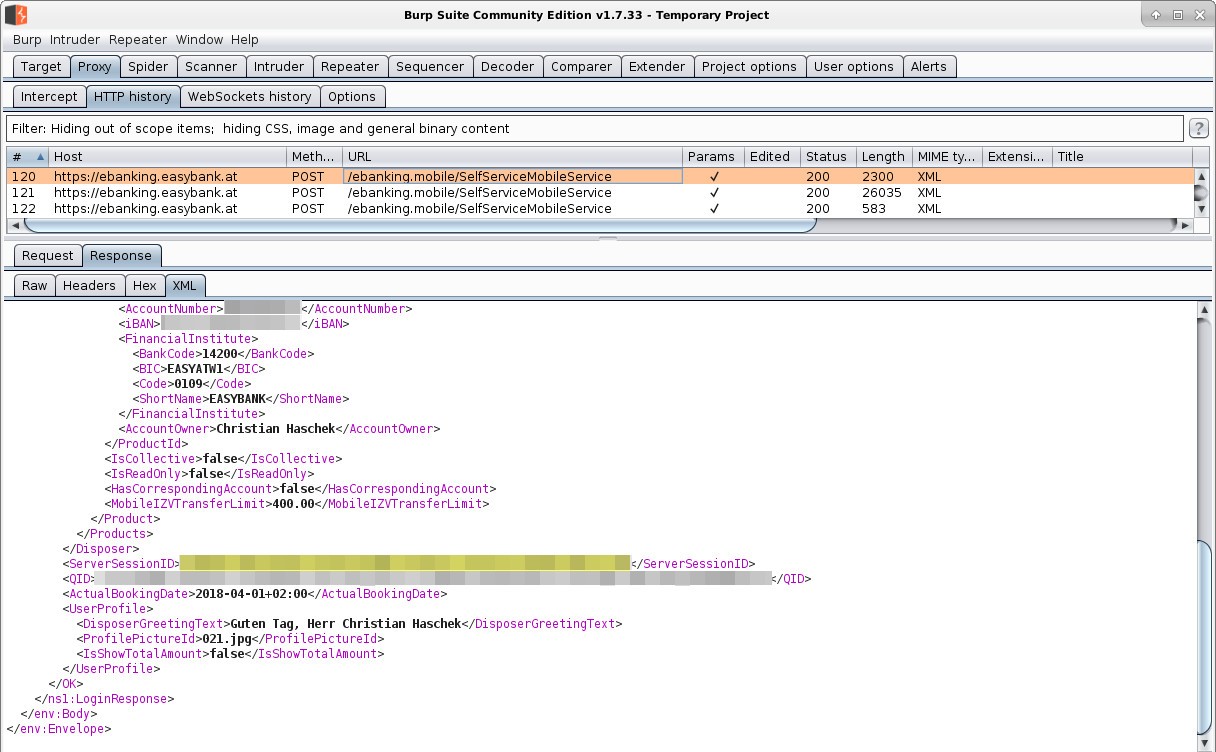
Task: Click the sort arrow in the # column
Action: pos(40,157)
